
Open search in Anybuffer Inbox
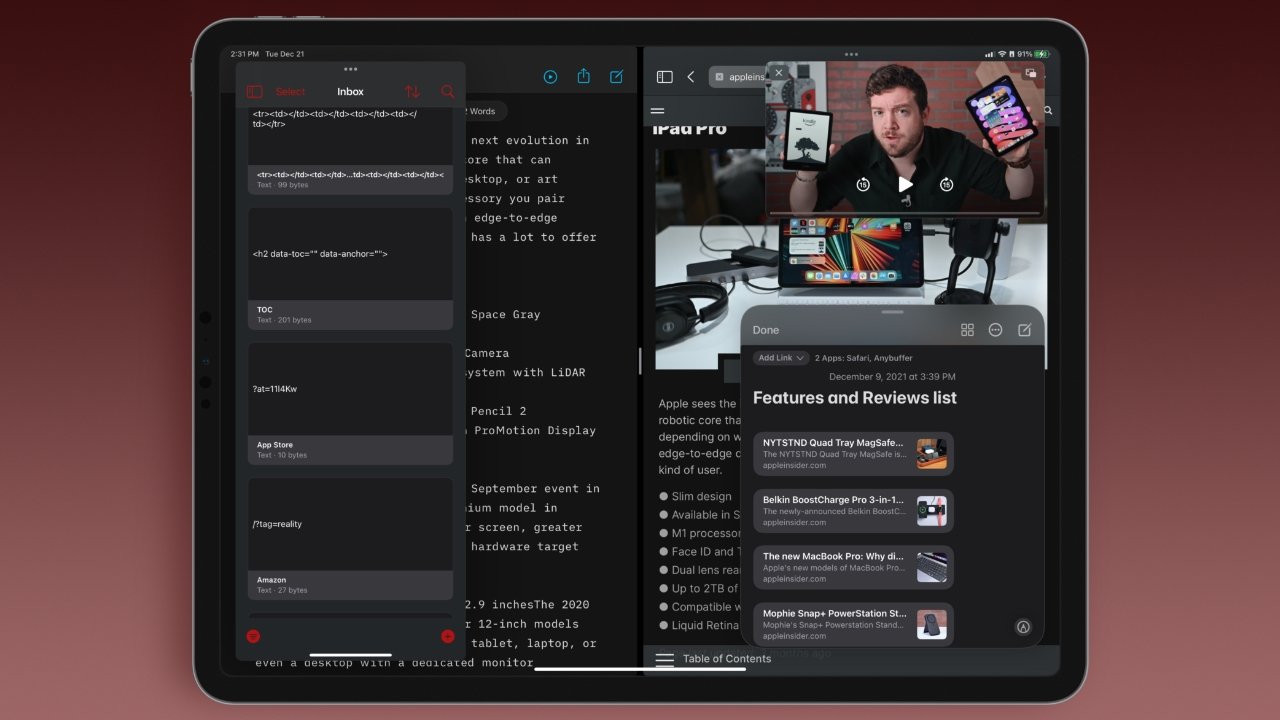point(447,92)
